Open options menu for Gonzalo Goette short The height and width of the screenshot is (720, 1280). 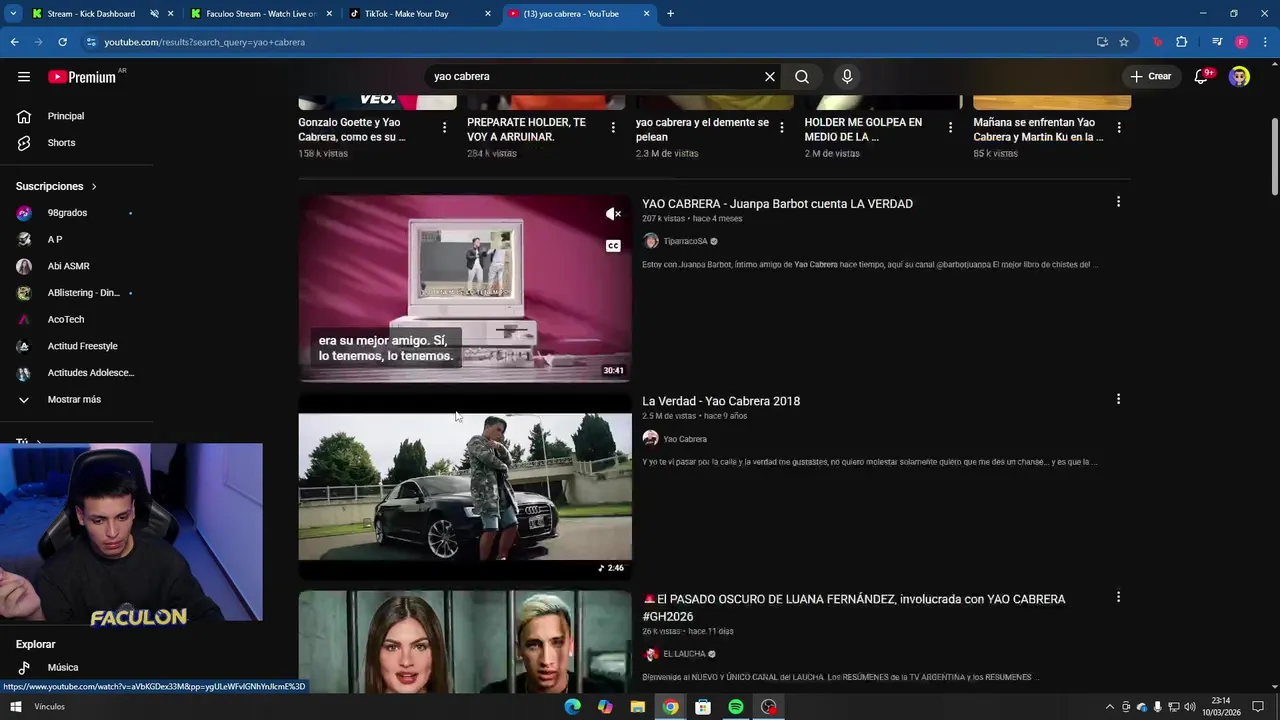pos(444,127)
